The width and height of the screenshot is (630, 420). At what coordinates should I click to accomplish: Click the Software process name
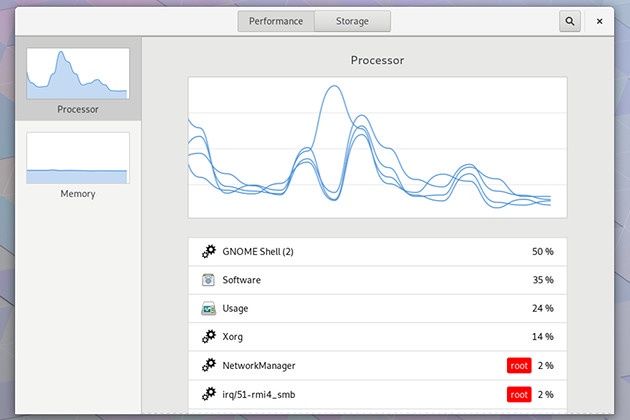pyautogui.click(x=241, y=280)
